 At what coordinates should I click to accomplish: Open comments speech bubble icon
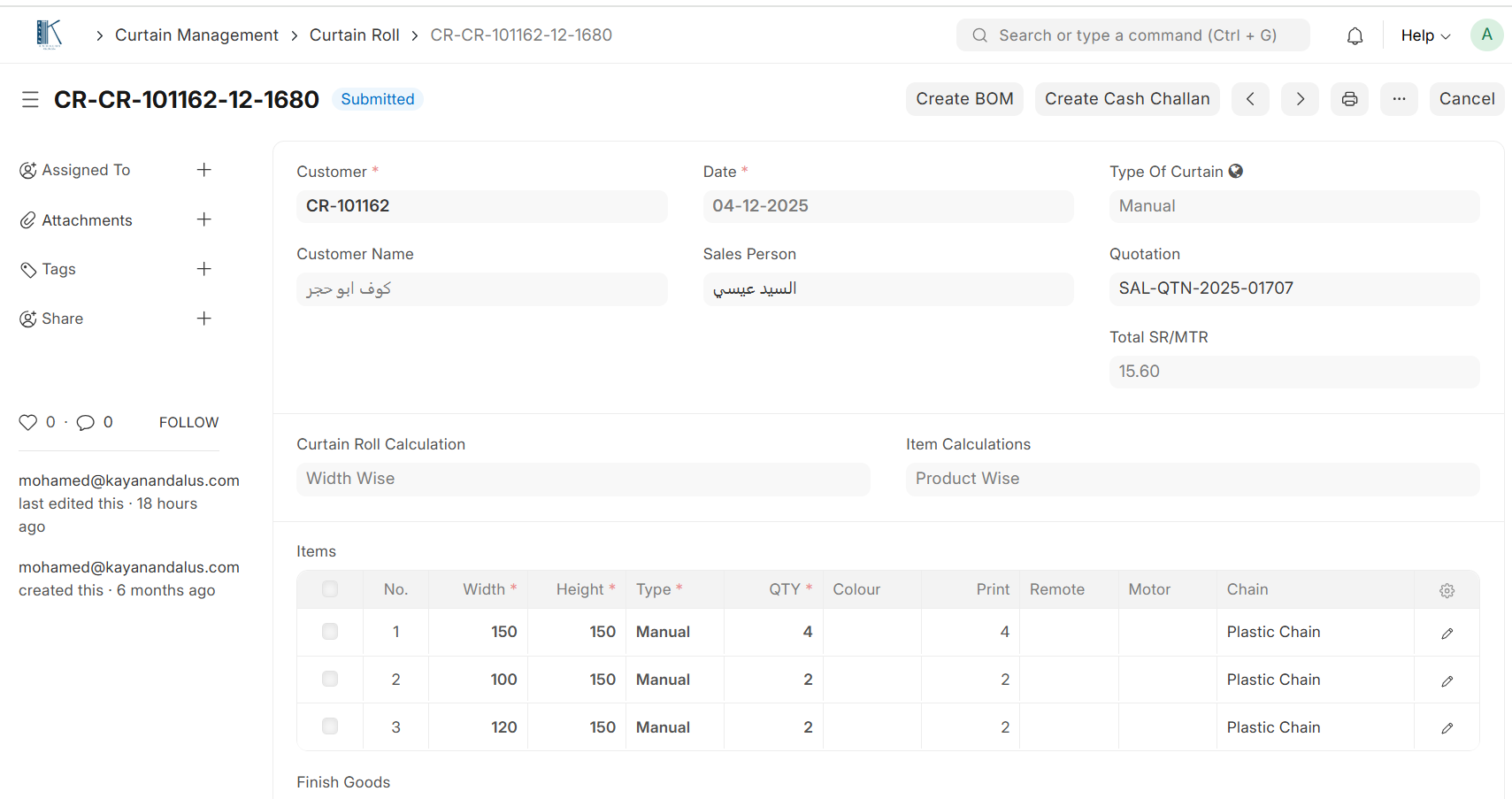coord(85,422)
